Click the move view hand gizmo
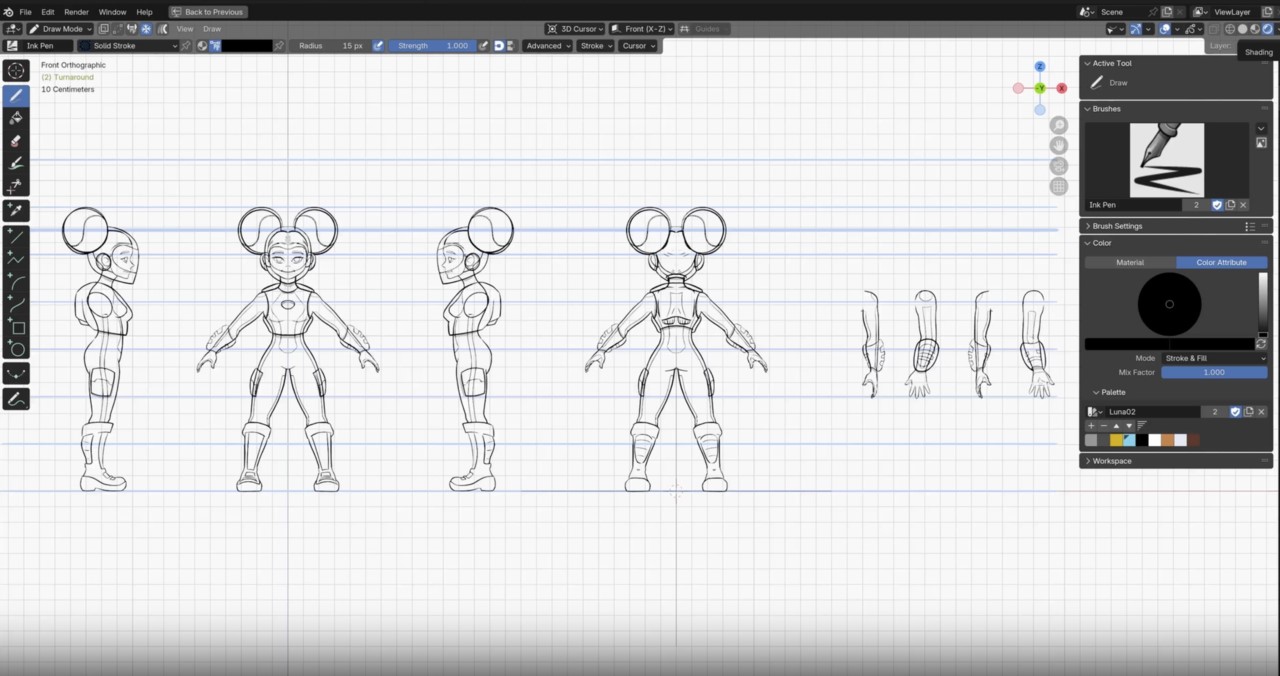This screenshot has width=1280, height=676. [1059, 145]
